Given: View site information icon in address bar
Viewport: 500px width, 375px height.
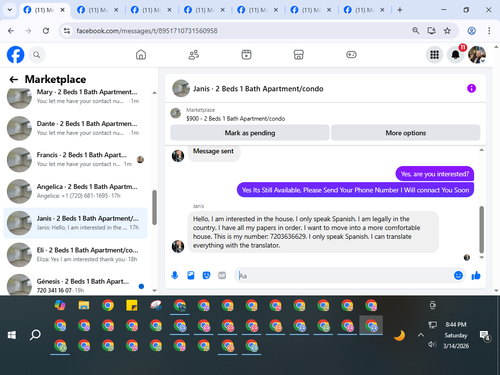Looking at the screenshot, I should point(67,31).
